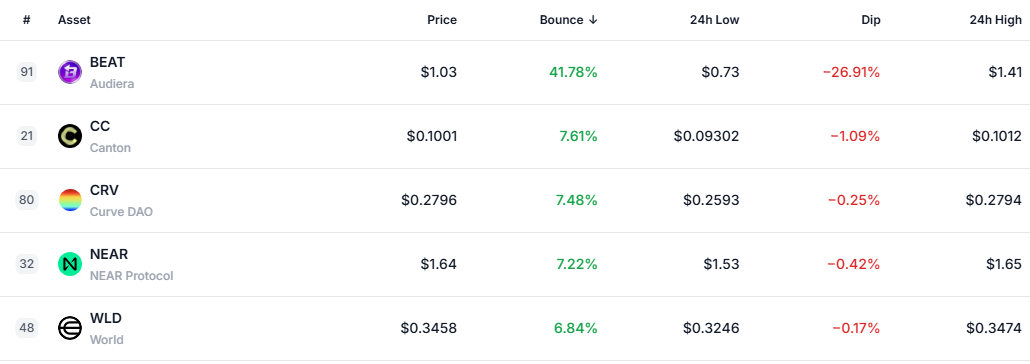Click the BEAT Audiera coin icon
Image resolution: width=1030 pixels, height=364 pixels.
(70, 72)
